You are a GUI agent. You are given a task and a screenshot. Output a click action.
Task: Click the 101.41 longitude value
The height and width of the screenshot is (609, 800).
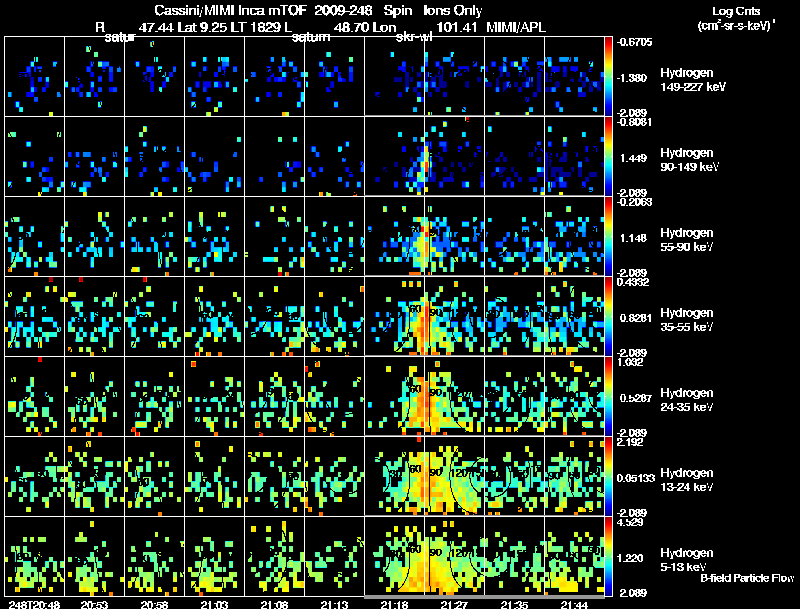[458, 27]
